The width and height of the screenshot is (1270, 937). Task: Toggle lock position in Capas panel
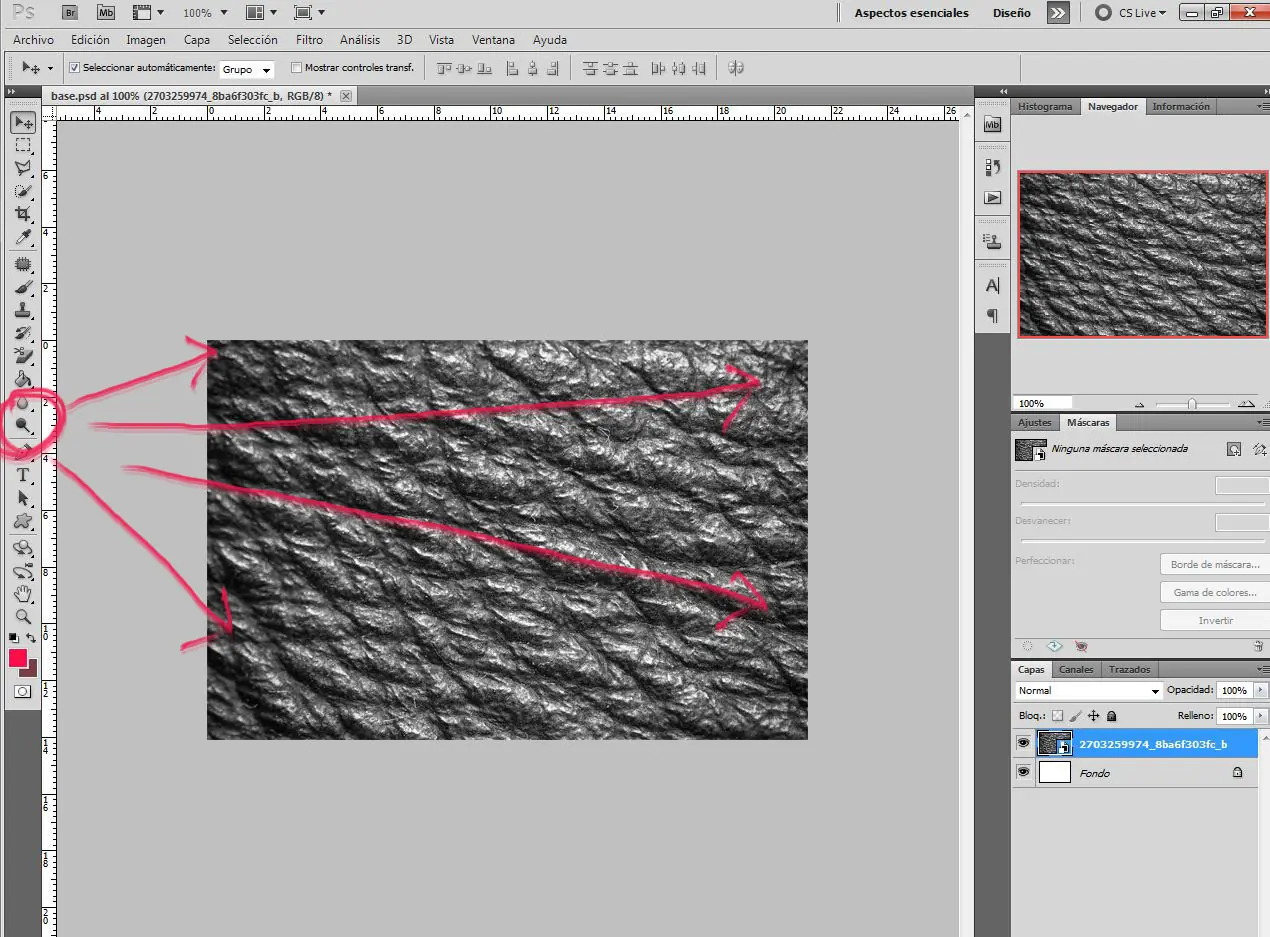[1094, 716]
